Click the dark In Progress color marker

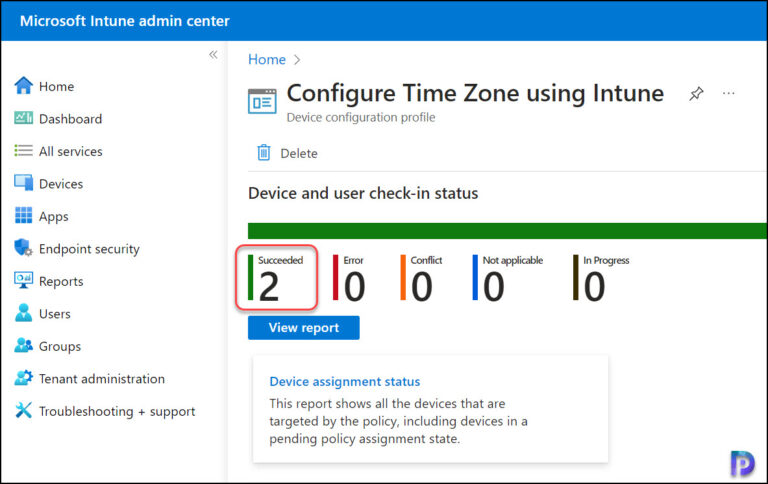576,277
